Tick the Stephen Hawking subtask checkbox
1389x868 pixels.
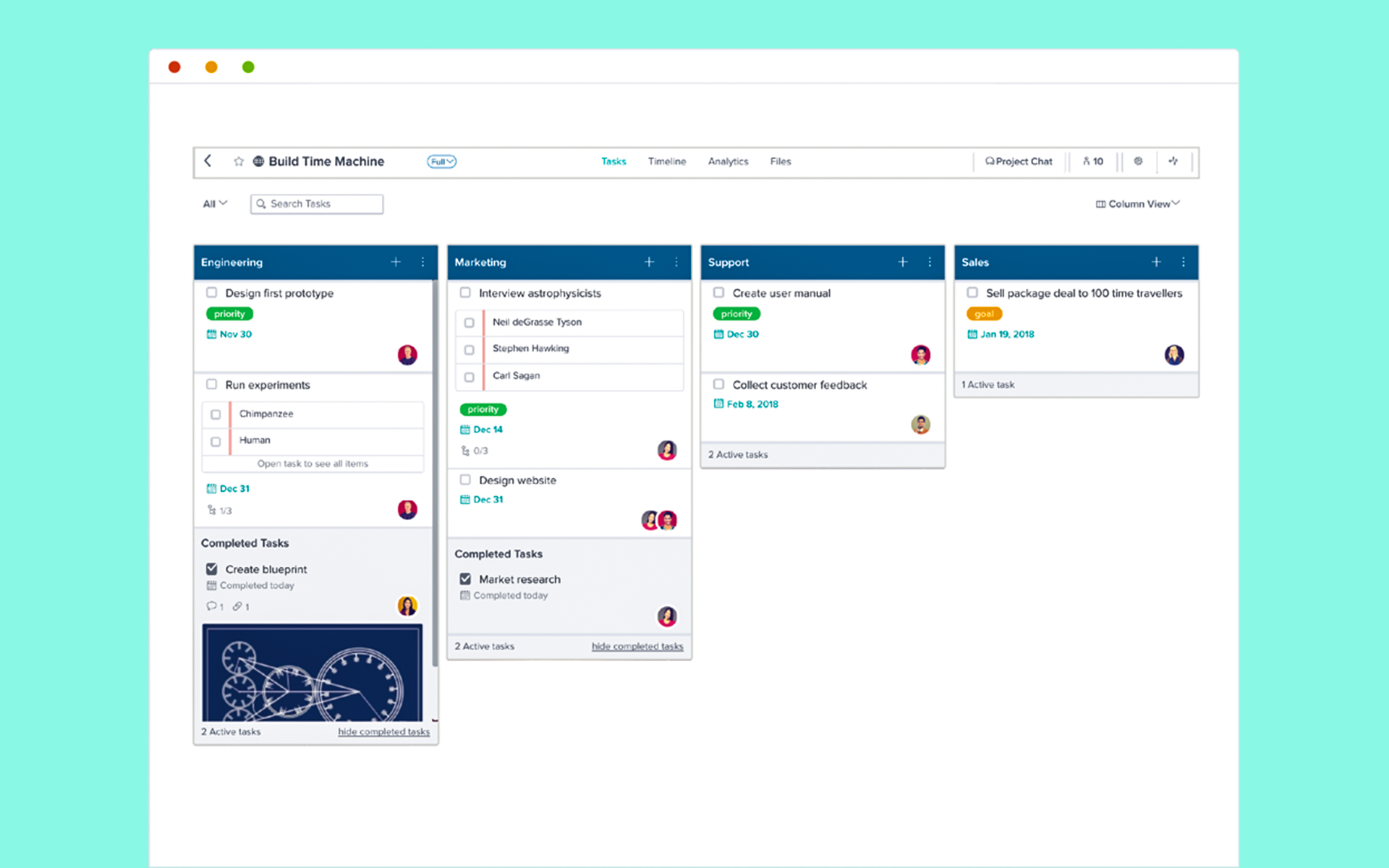[x=470, y=349]
